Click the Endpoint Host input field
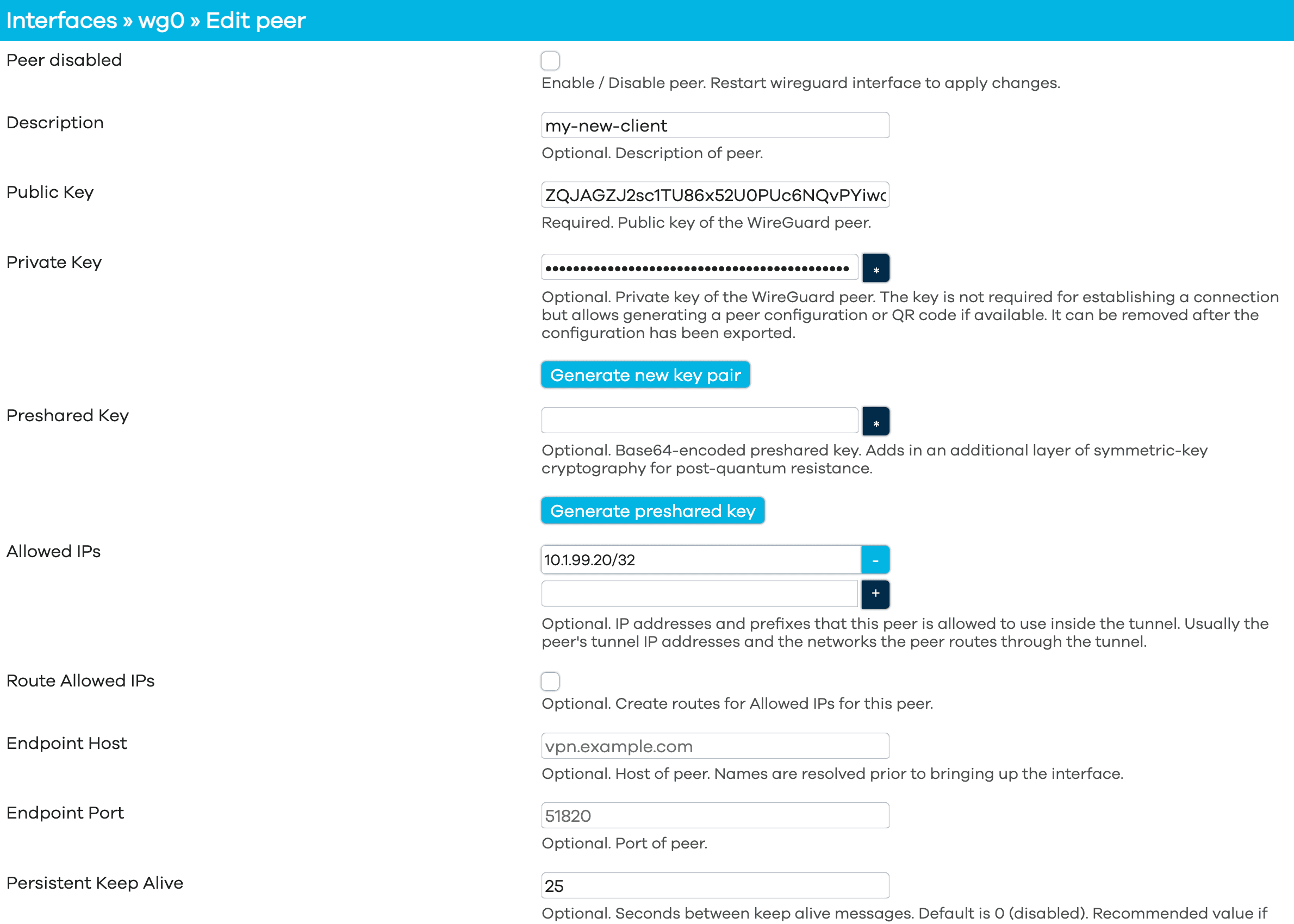This screenshot has height=924, width=1294. pos(714,746)
